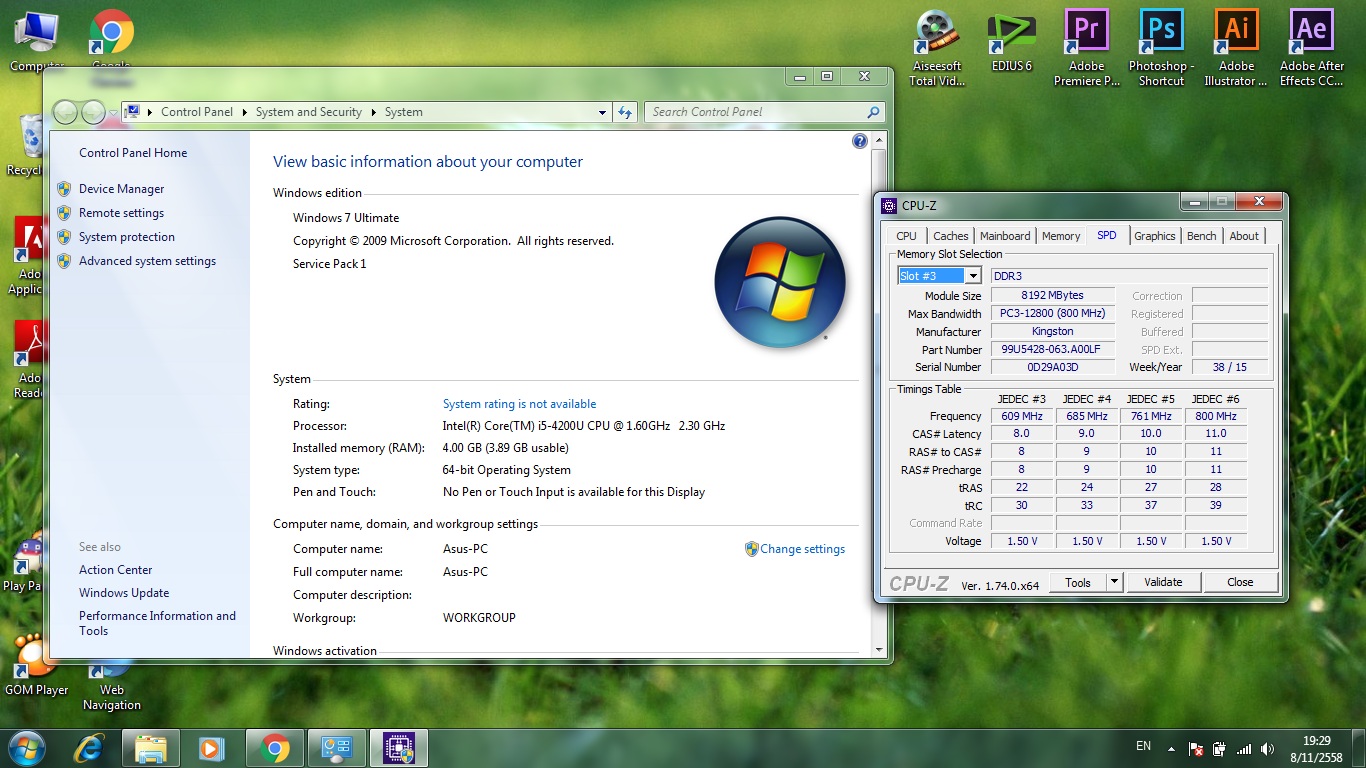Viewport: 1366px width, 768px height.
Task: Open Windows Update link
Action: [124, 593]
